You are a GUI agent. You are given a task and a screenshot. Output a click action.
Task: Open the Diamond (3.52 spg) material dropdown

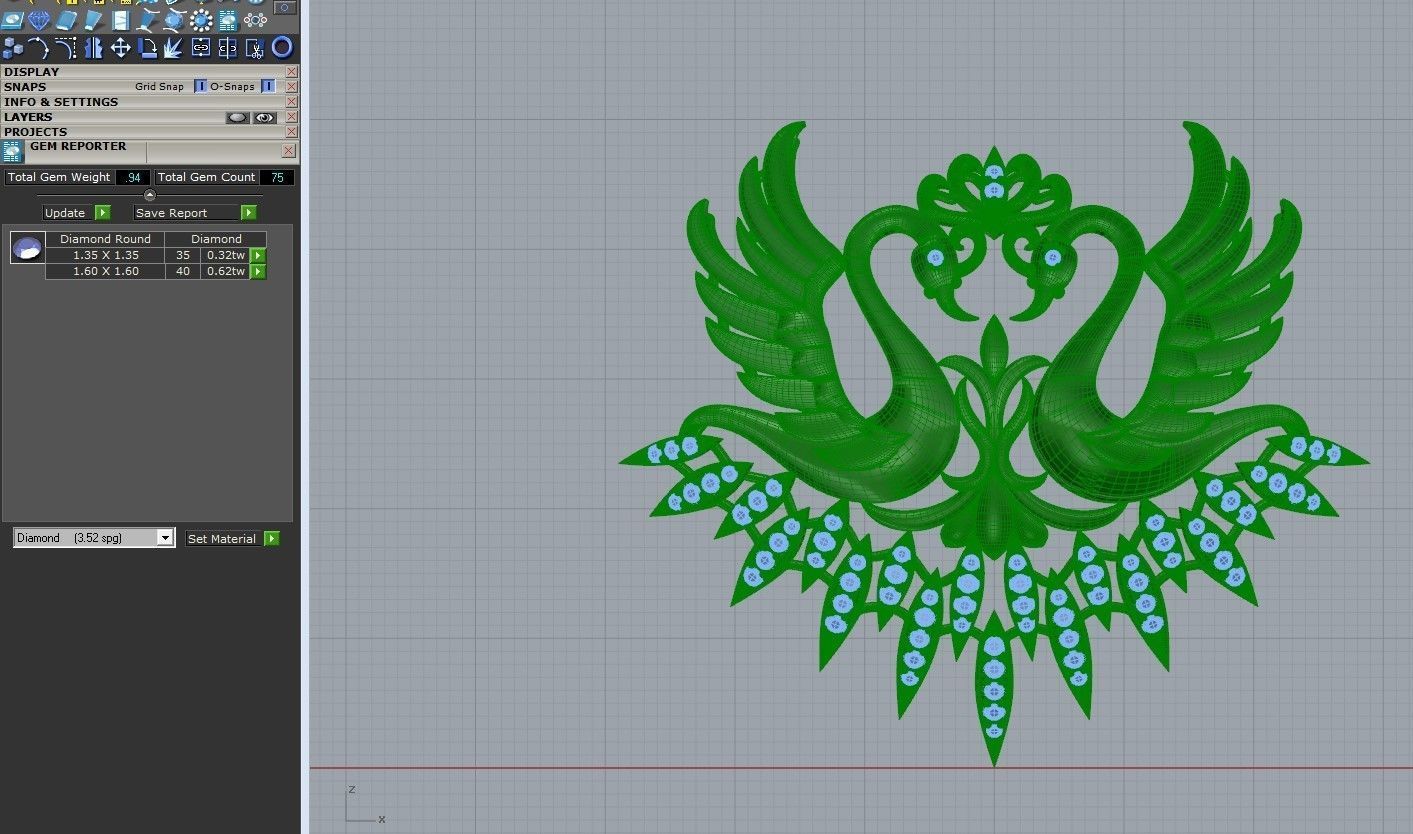coord(94,538)
